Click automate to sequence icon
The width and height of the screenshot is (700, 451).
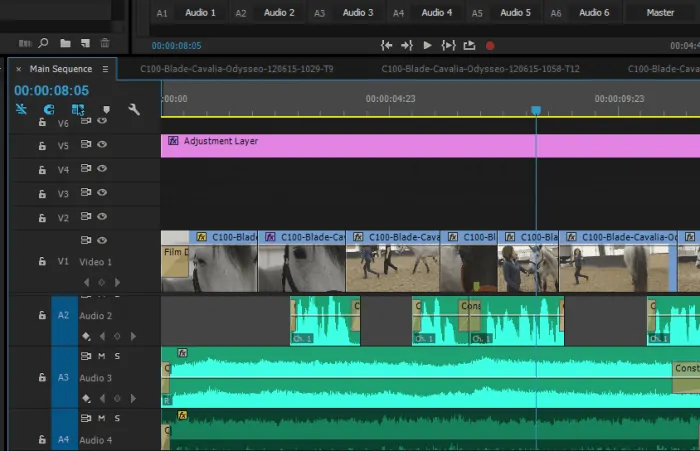click(x=25, y=43)
